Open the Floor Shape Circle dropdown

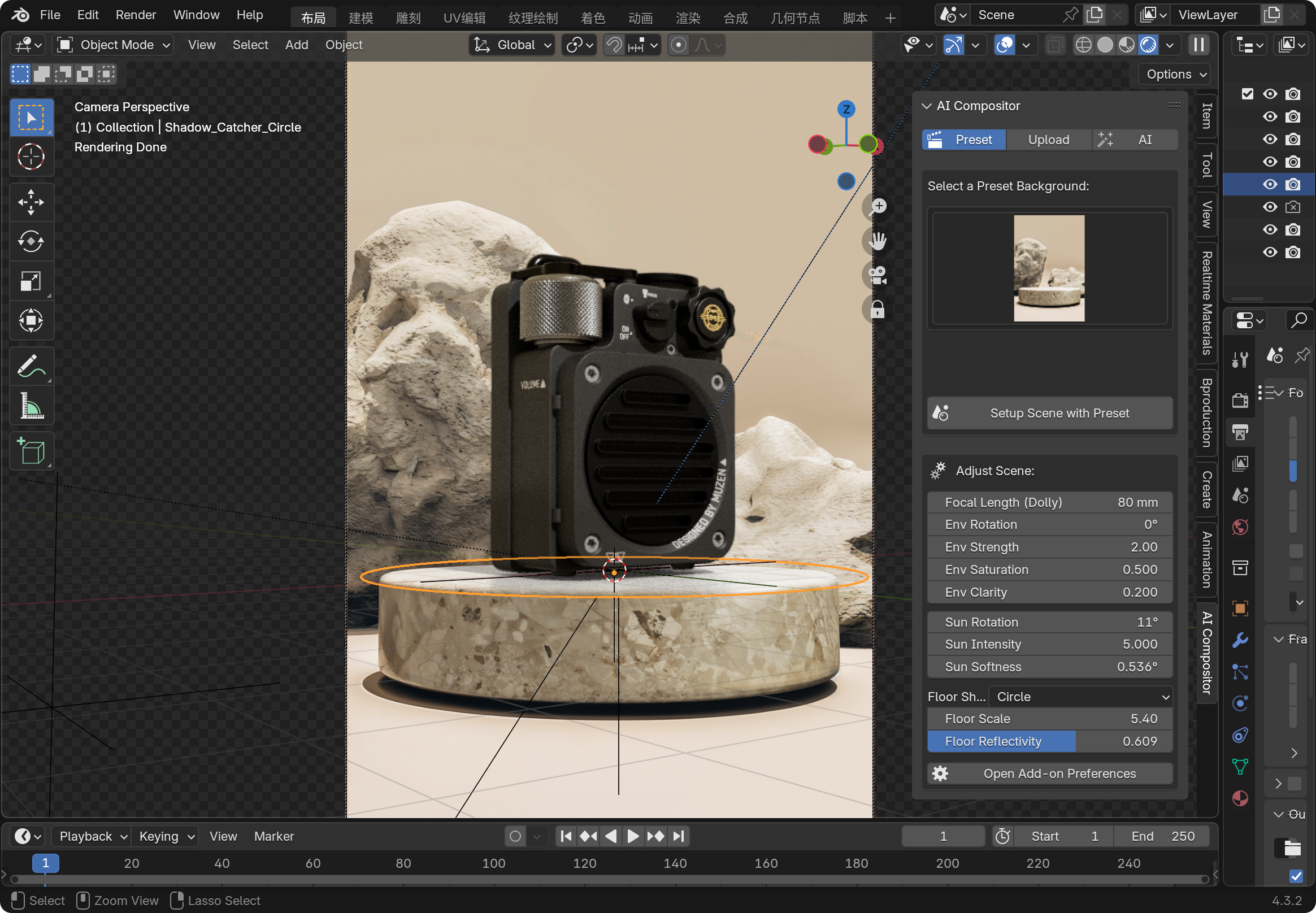pos(1081,697)
